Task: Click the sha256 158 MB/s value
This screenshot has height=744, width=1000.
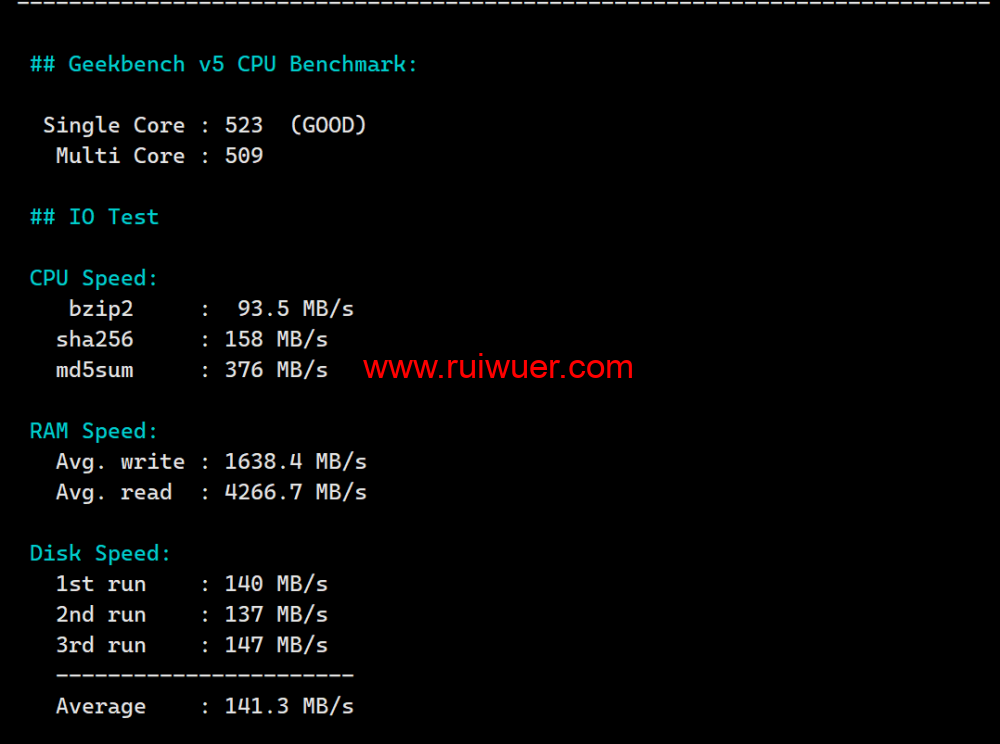Action: tap(276, 340)
